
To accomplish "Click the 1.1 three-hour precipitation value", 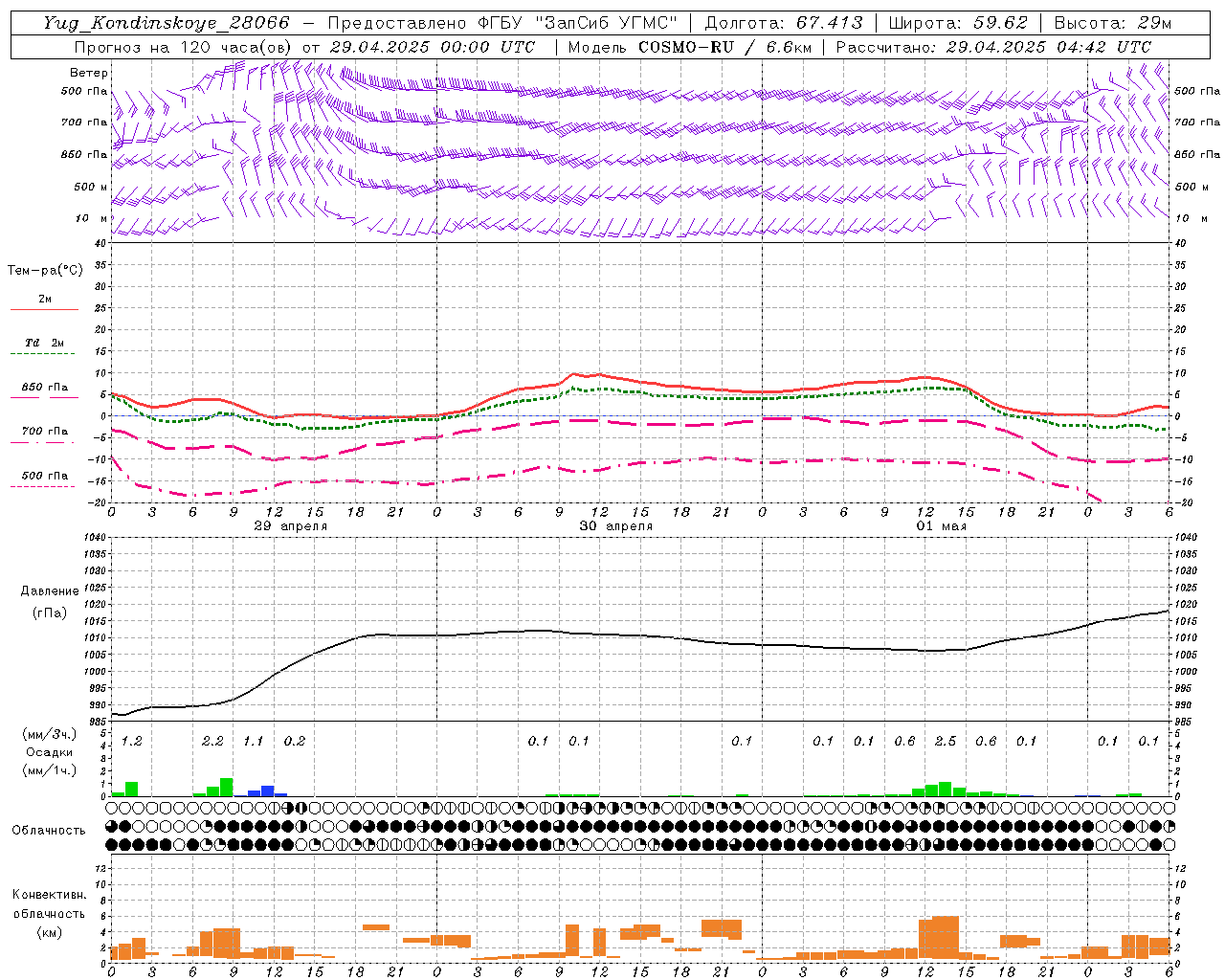I will click(254, 742).
